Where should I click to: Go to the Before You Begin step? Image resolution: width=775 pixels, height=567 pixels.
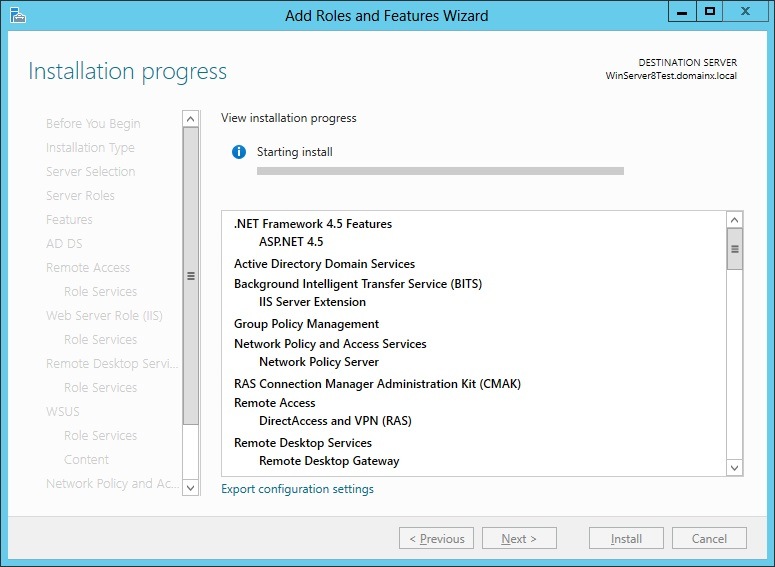click(93, 124)
